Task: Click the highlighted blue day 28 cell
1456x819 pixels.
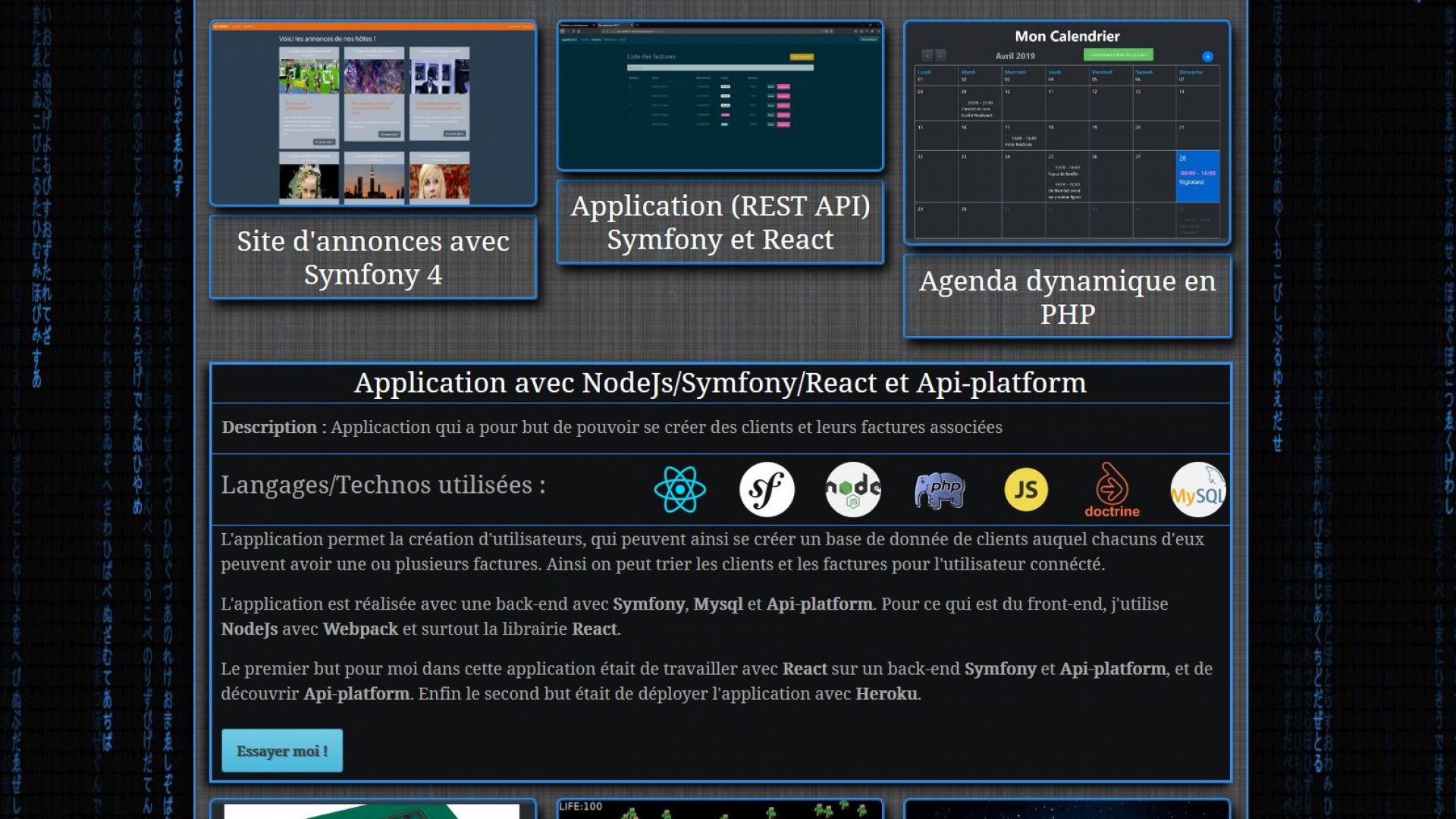Action: point(1197,176)
